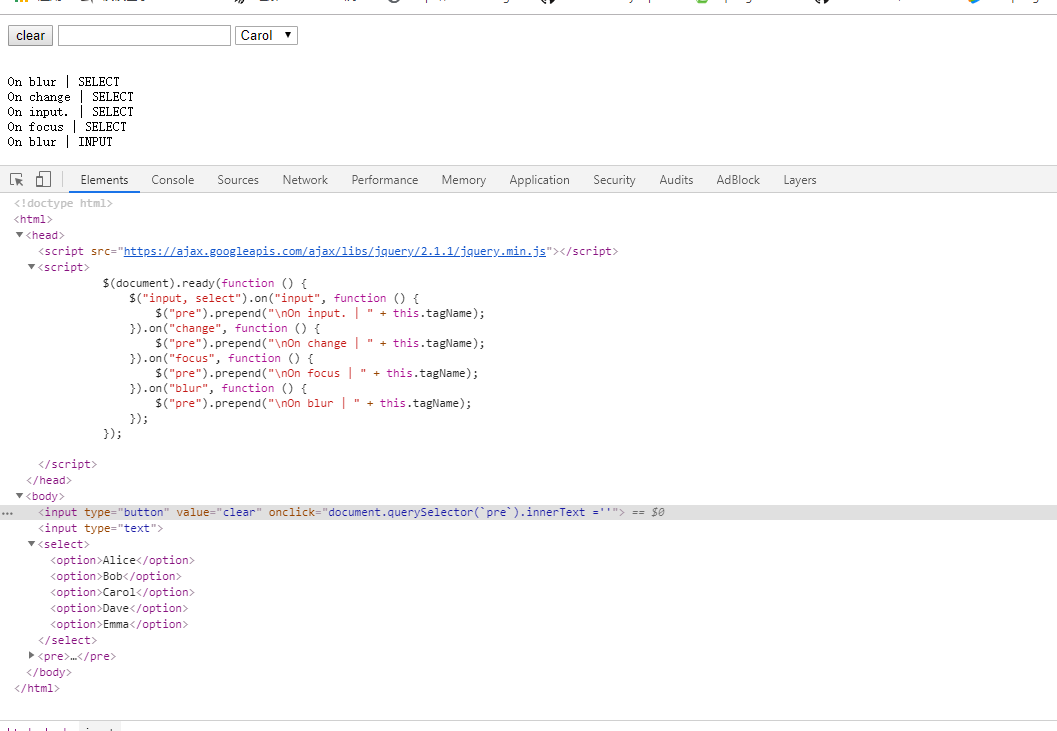Viewport: 1057px width, 731px height.
Task: Select the Emma option node
Action: pos(119,624)
